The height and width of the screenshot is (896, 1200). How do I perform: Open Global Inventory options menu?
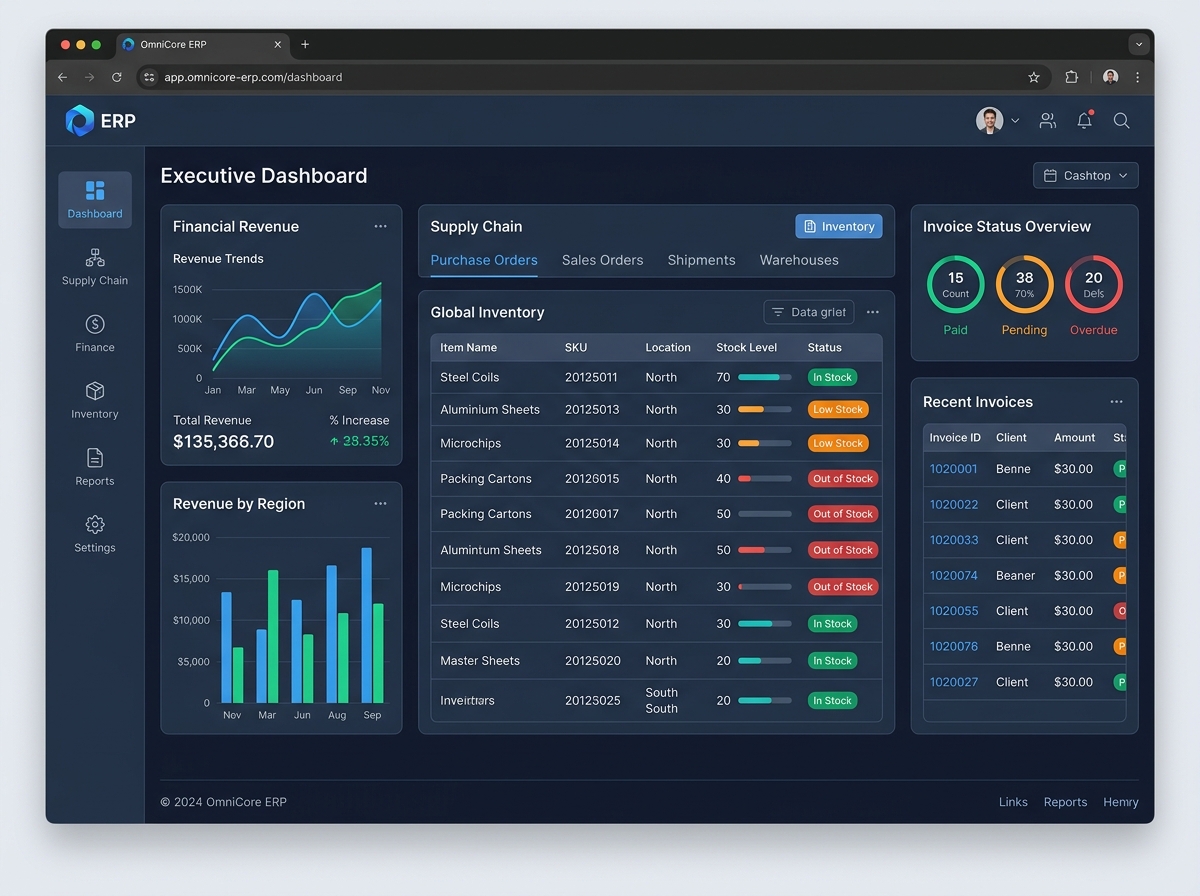coord(873,312)
